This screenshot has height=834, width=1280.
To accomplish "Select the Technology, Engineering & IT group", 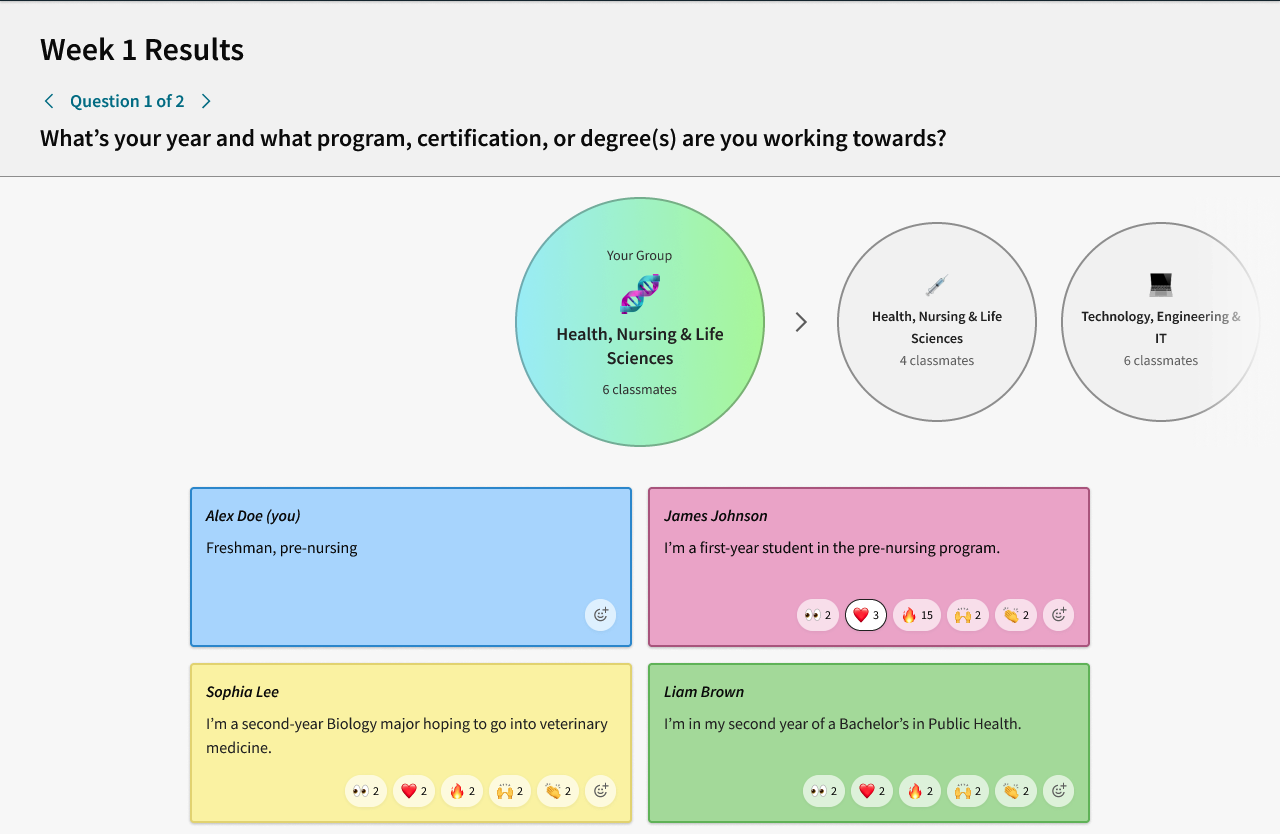I will pyautogui.click(x=1160, y=321).
